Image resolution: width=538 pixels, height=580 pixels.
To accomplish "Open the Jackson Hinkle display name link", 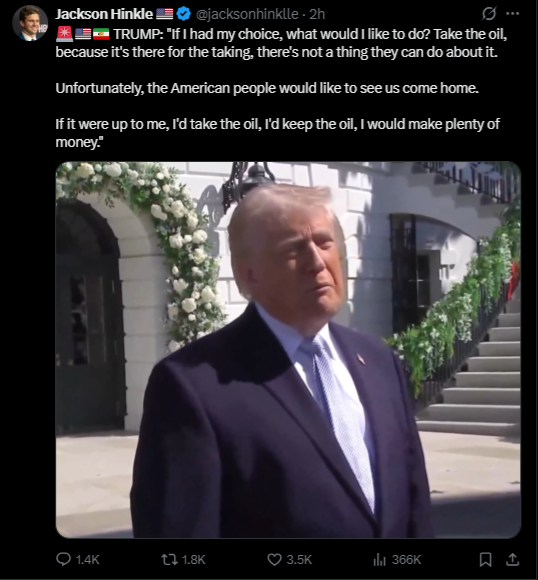I will click(104, 14).
